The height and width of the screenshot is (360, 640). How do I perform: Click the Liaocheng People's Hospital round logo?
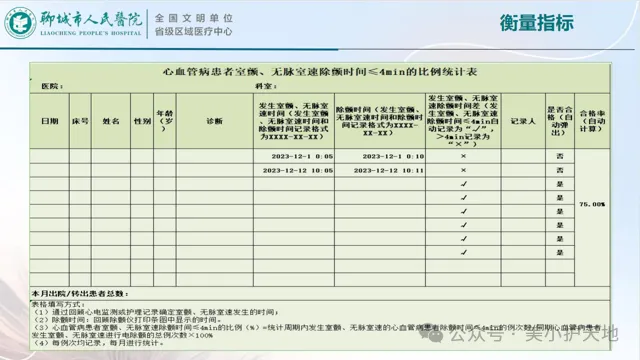pos(20,23)
